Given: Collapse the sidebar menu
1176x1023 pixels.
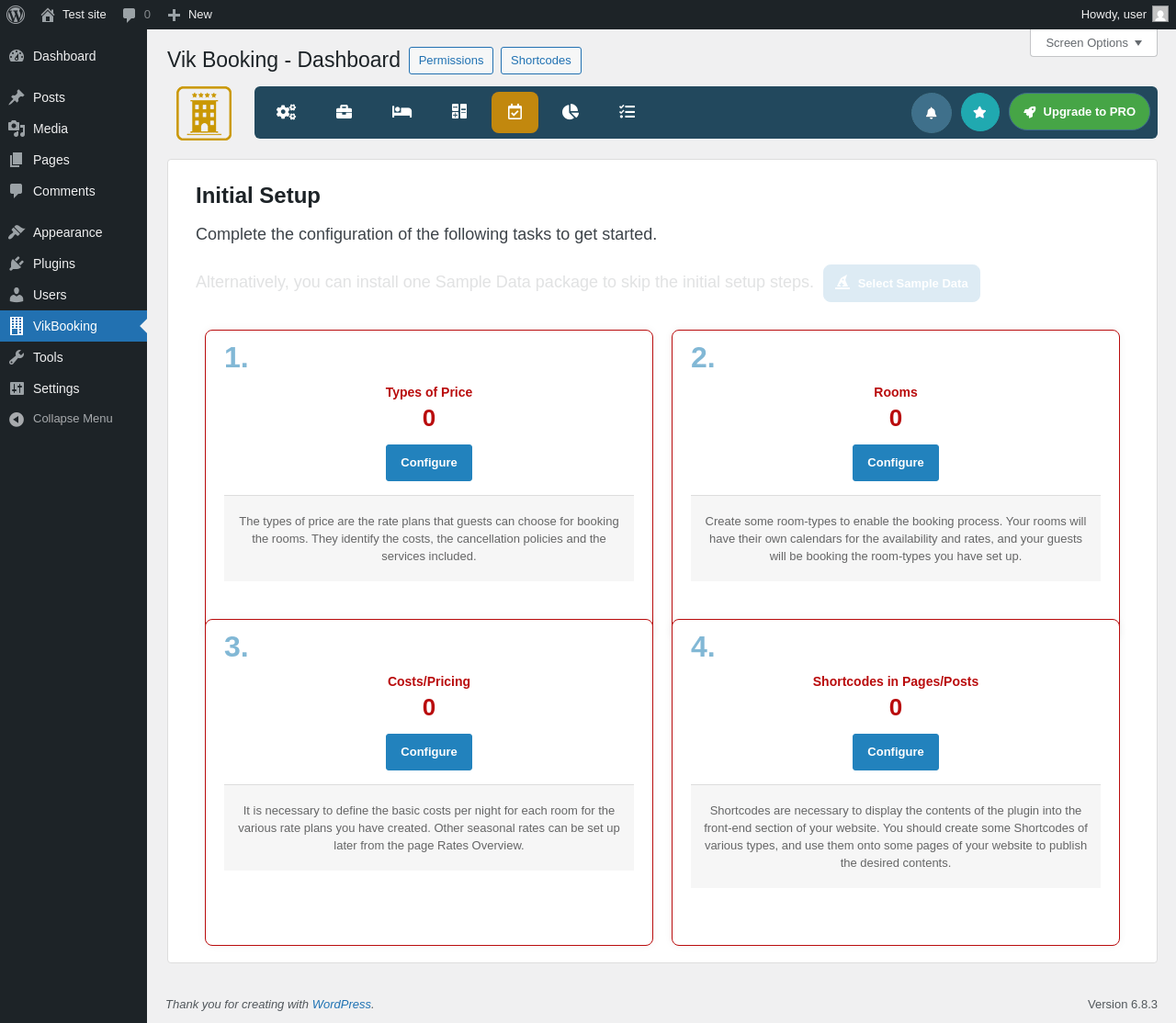Looking at the screenshot, I should [x=73, y=419].
